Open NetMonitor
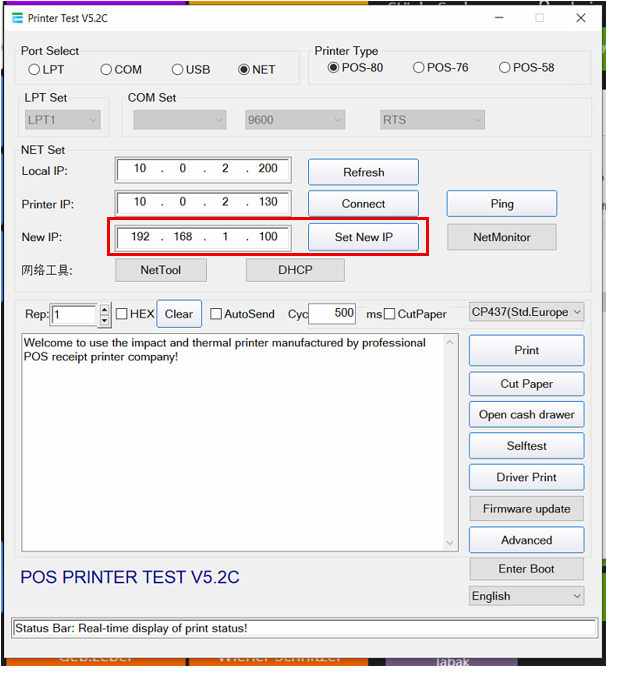 (x=501, y=238)
